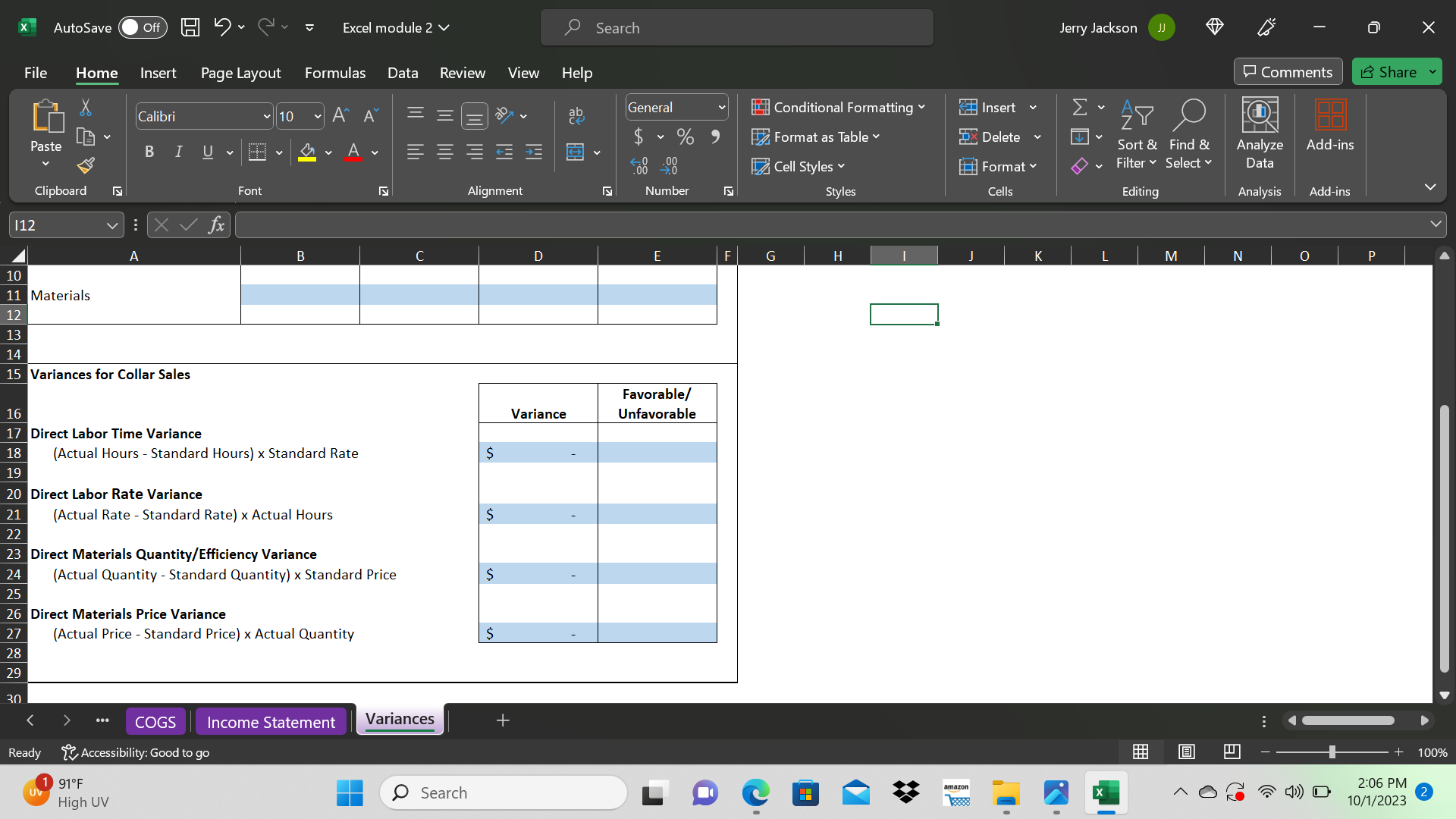
Task: Select the Accounting Number Format tool
Action: (x=641, y=136)
